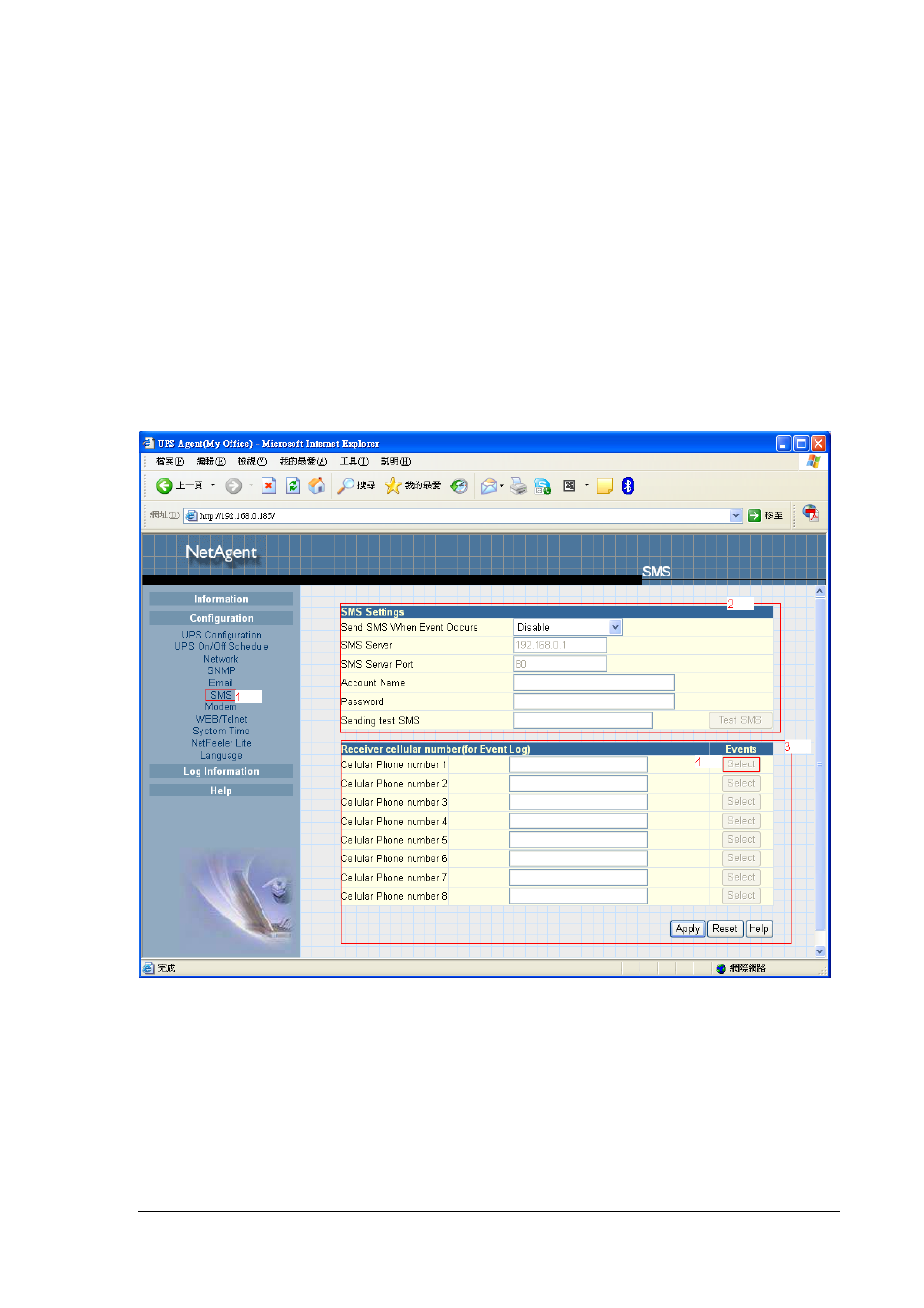924x1308 pixels.
Task: Open the address bar URL dropdown
Action: pyautogui.click(x=736, y=515)
